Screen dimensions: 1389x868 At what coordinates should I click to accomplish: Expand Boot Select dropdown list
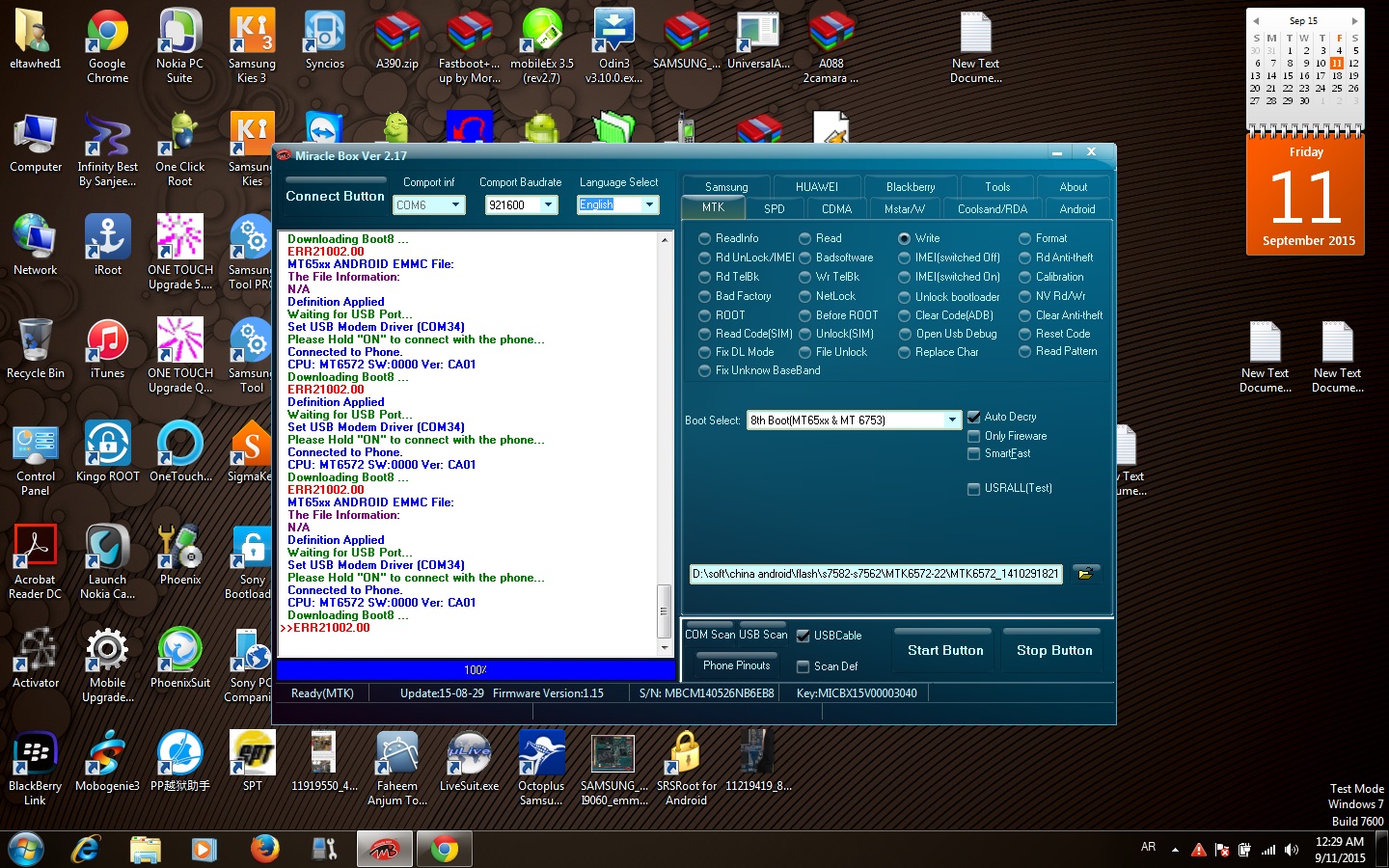pyautogui.click(x=952, y=420)
